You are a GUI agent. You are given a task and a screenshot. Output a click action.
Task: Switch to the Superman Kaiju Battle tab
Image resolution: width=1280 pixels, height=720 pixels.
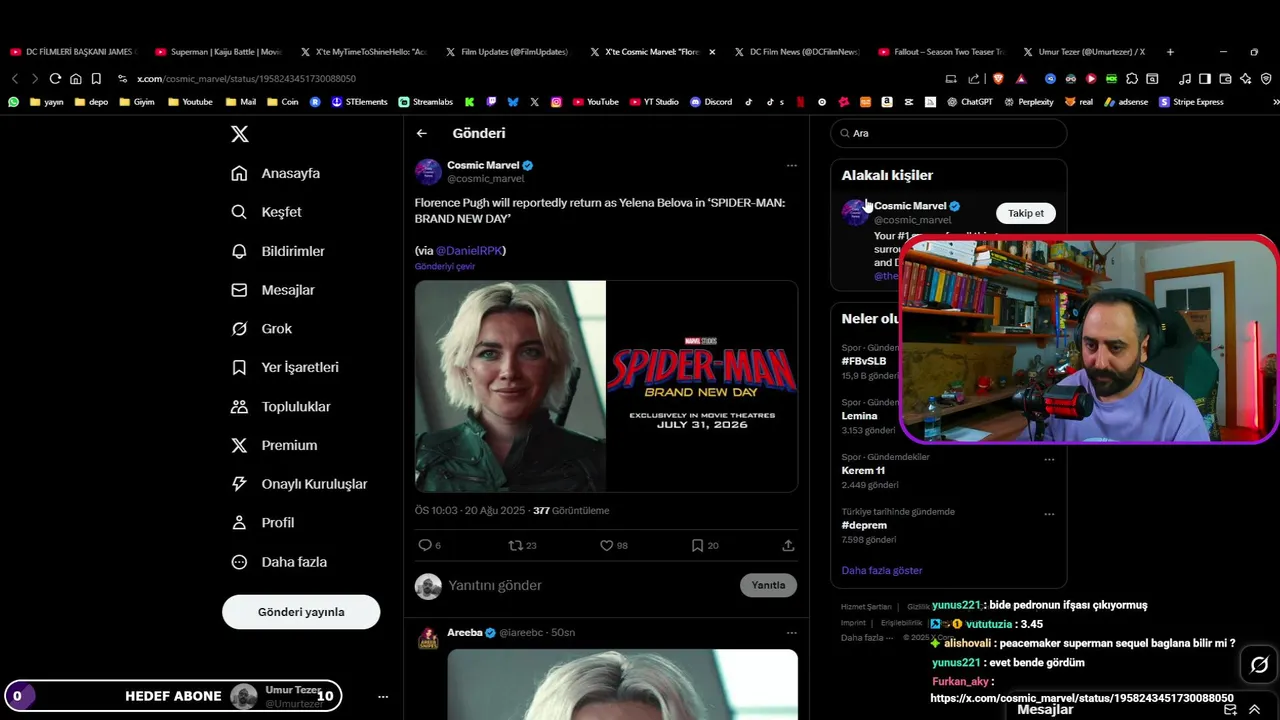click(217, 52)
